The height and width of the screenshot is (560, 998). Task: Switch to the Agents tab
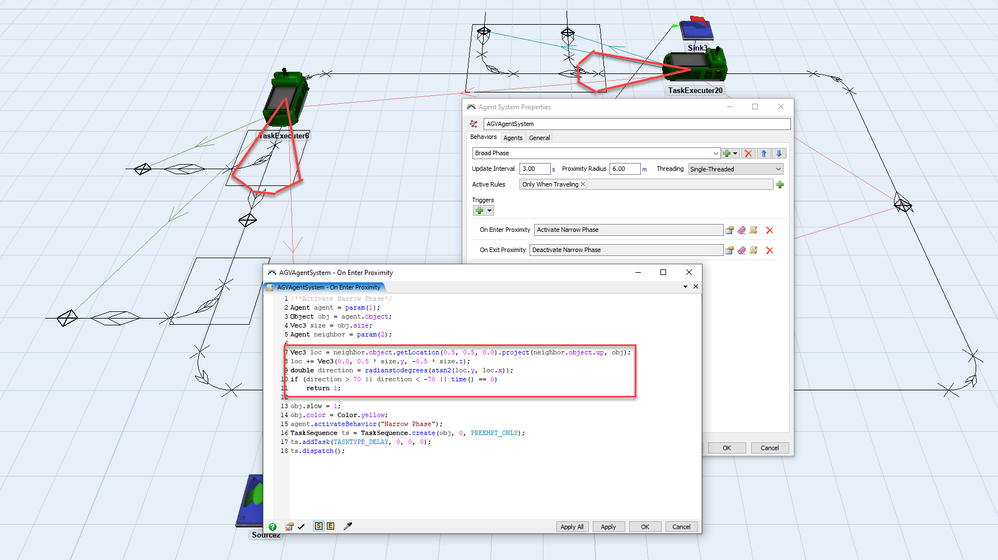(x=512, y=137)
